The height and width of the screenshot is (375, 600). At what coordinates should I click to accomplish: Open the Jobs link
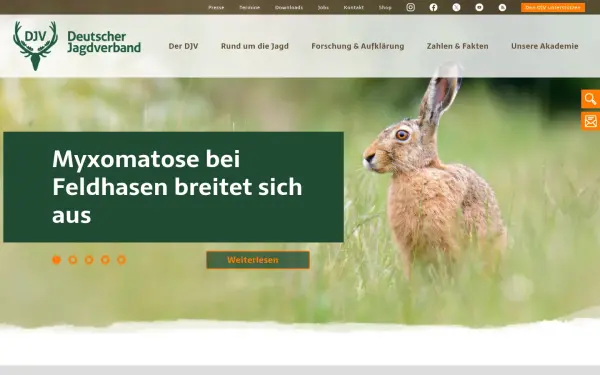[323, 7]
